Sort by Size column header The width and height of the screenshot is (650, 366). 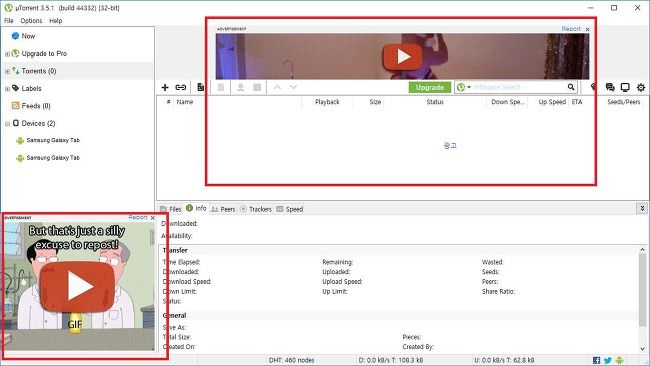pyautogui.click(x=375, y=102)
